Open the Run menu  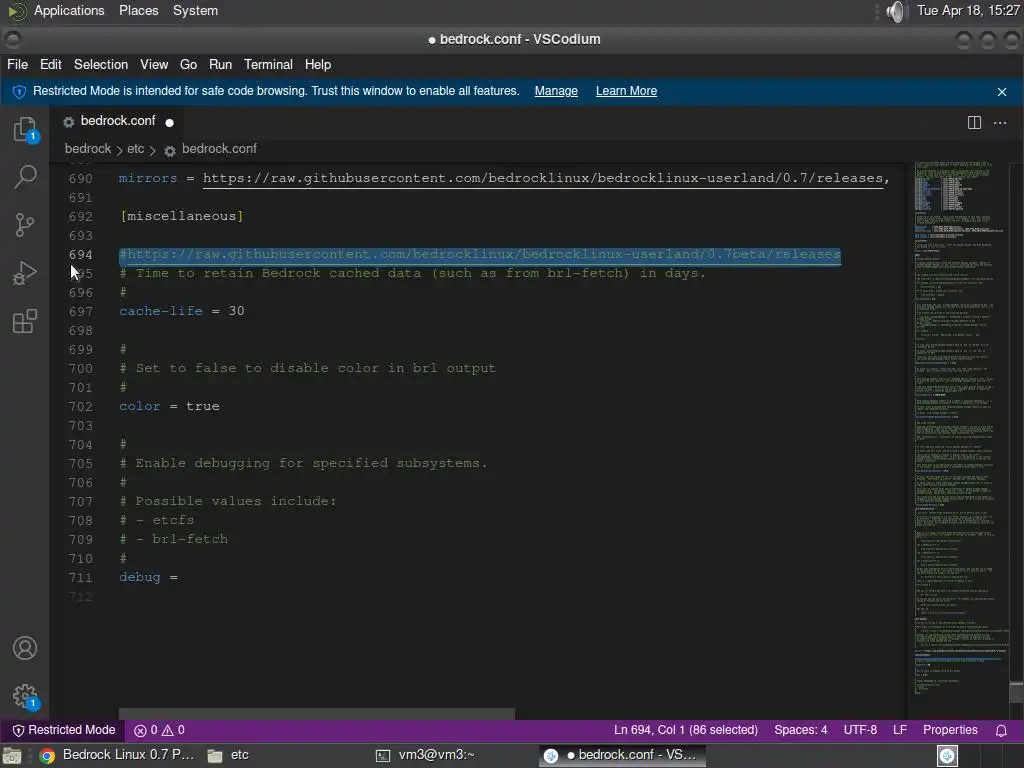click(x=220, y=65)
